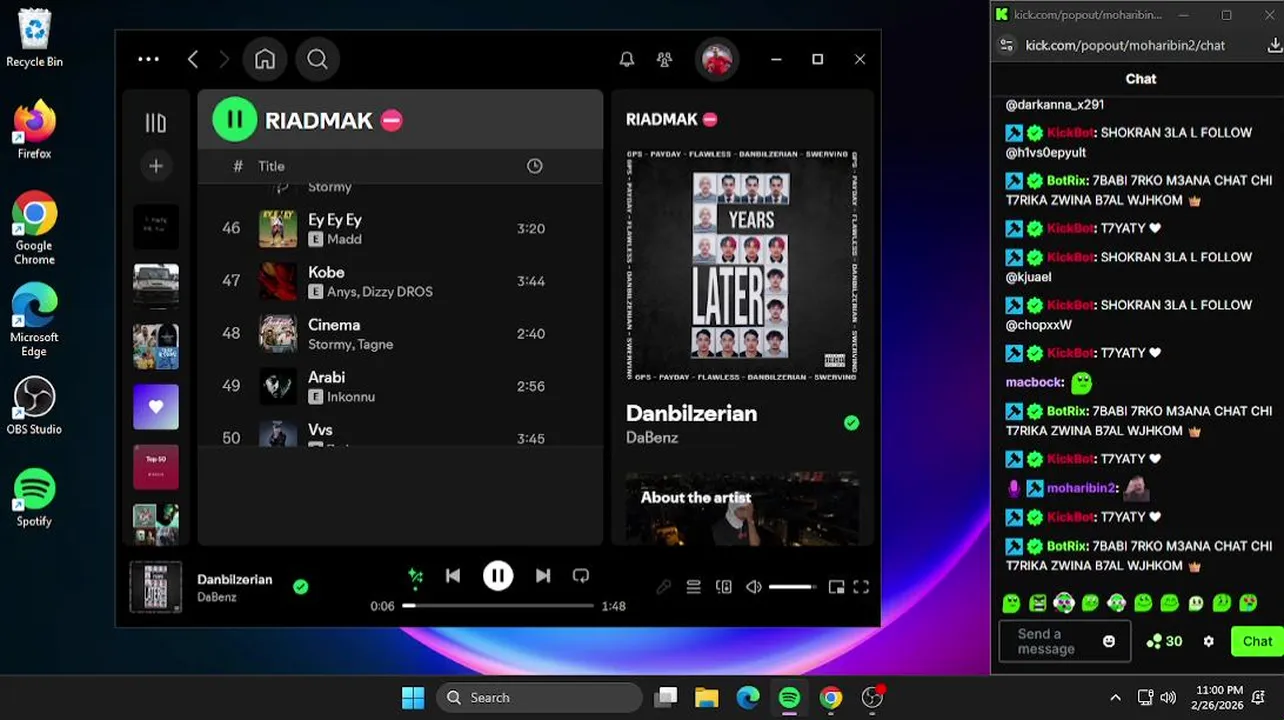Open the Windows Start menu
The height and width of the screenshot is (720, 1284).
[413, 698]
